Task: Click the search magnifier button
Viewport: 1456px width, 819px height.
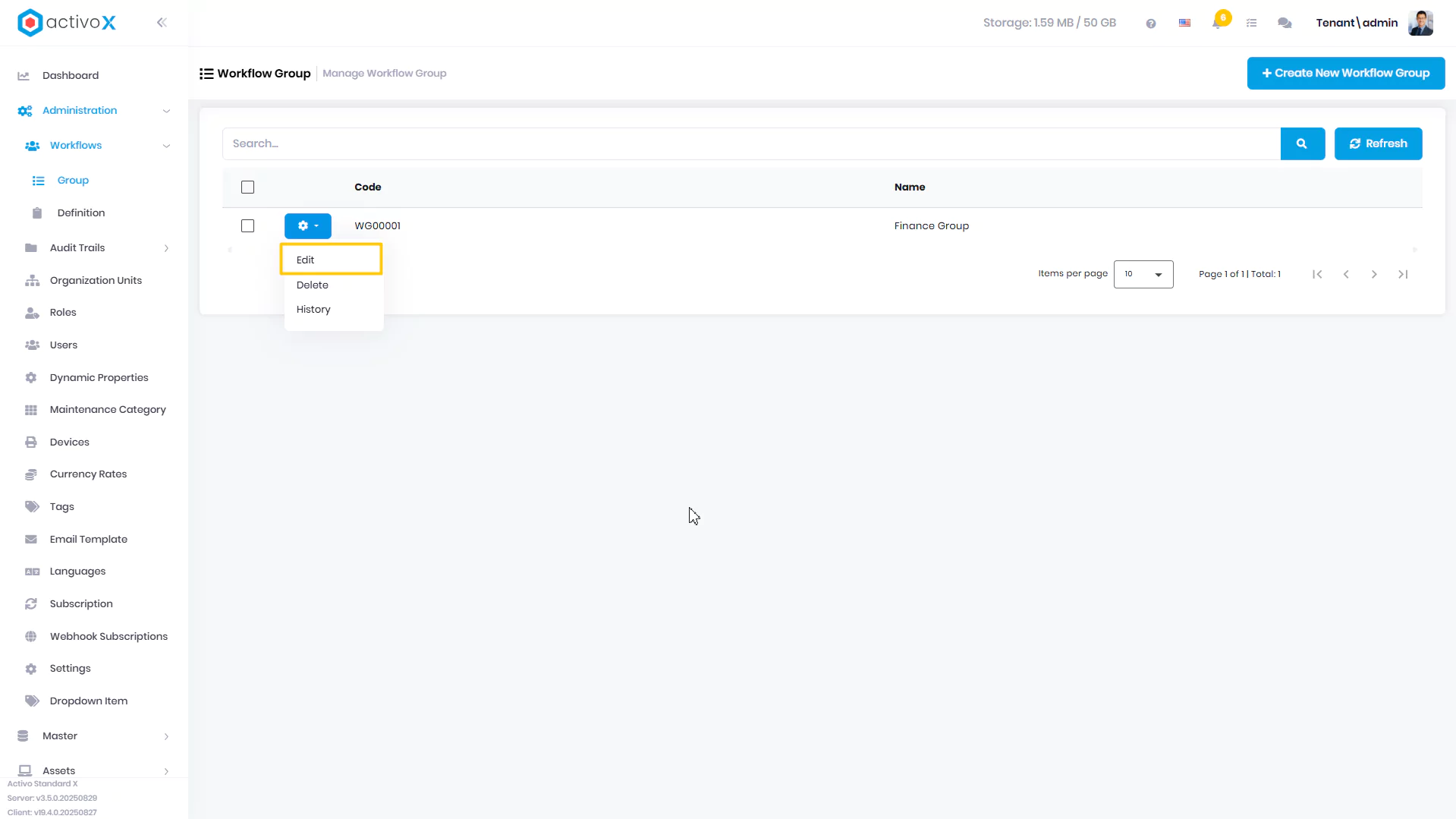Action: pyautogui.click(x=1302, y=143)
